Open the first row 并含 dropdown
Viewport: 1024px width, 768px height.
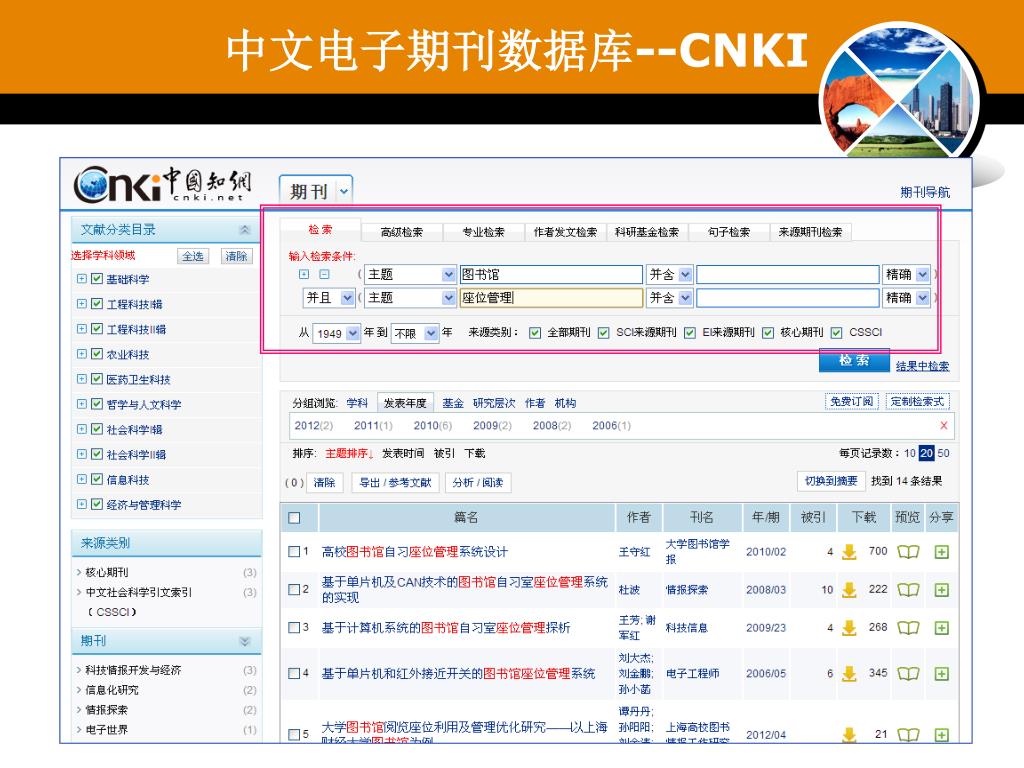tap(685, 275)
